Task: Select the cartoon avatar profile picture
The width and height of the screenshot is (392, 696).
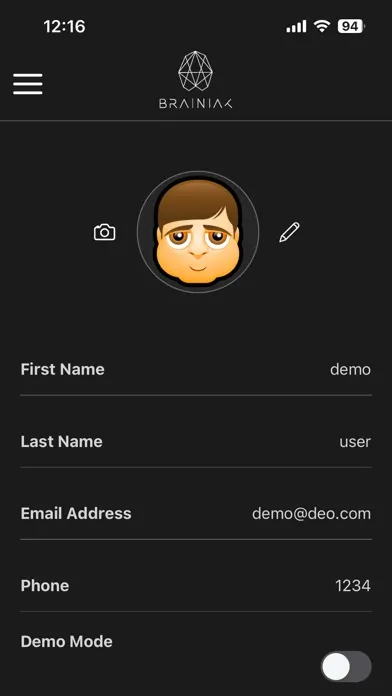Action: coord(198,232)
